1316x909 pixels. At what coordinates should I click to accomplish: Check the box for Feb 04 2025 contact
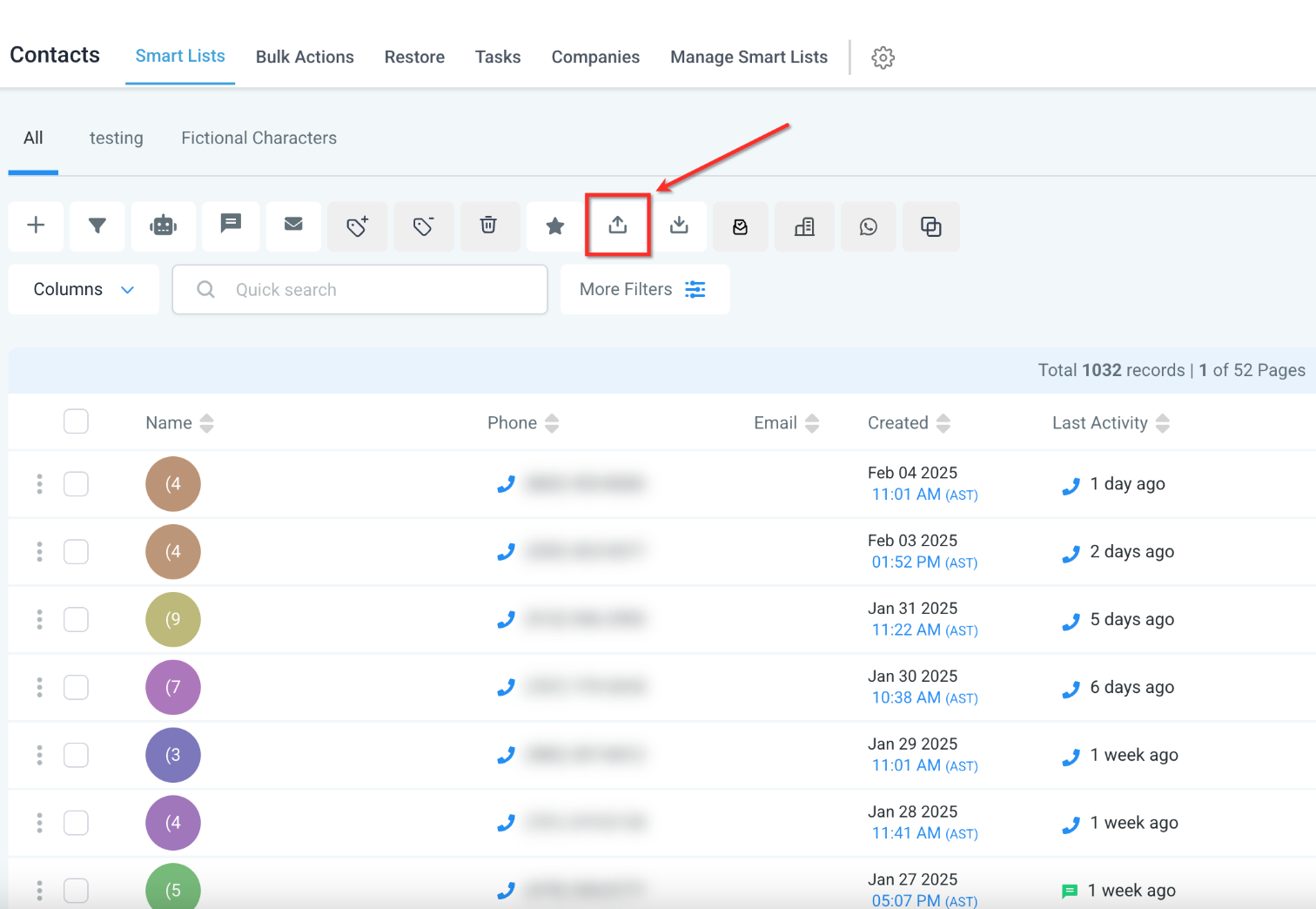click(x=76, y=484)
